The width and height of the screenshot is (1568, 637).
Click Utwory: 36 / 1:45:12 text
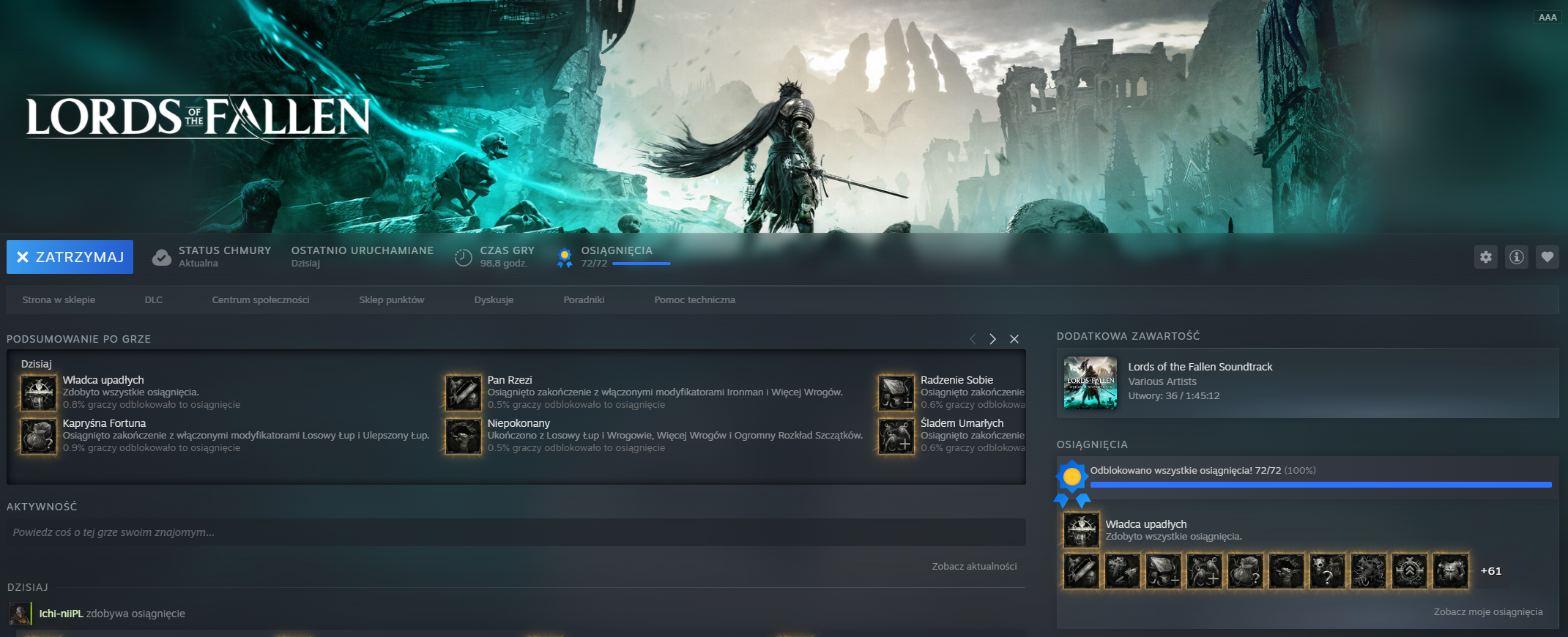click(x=1174, y=396)
